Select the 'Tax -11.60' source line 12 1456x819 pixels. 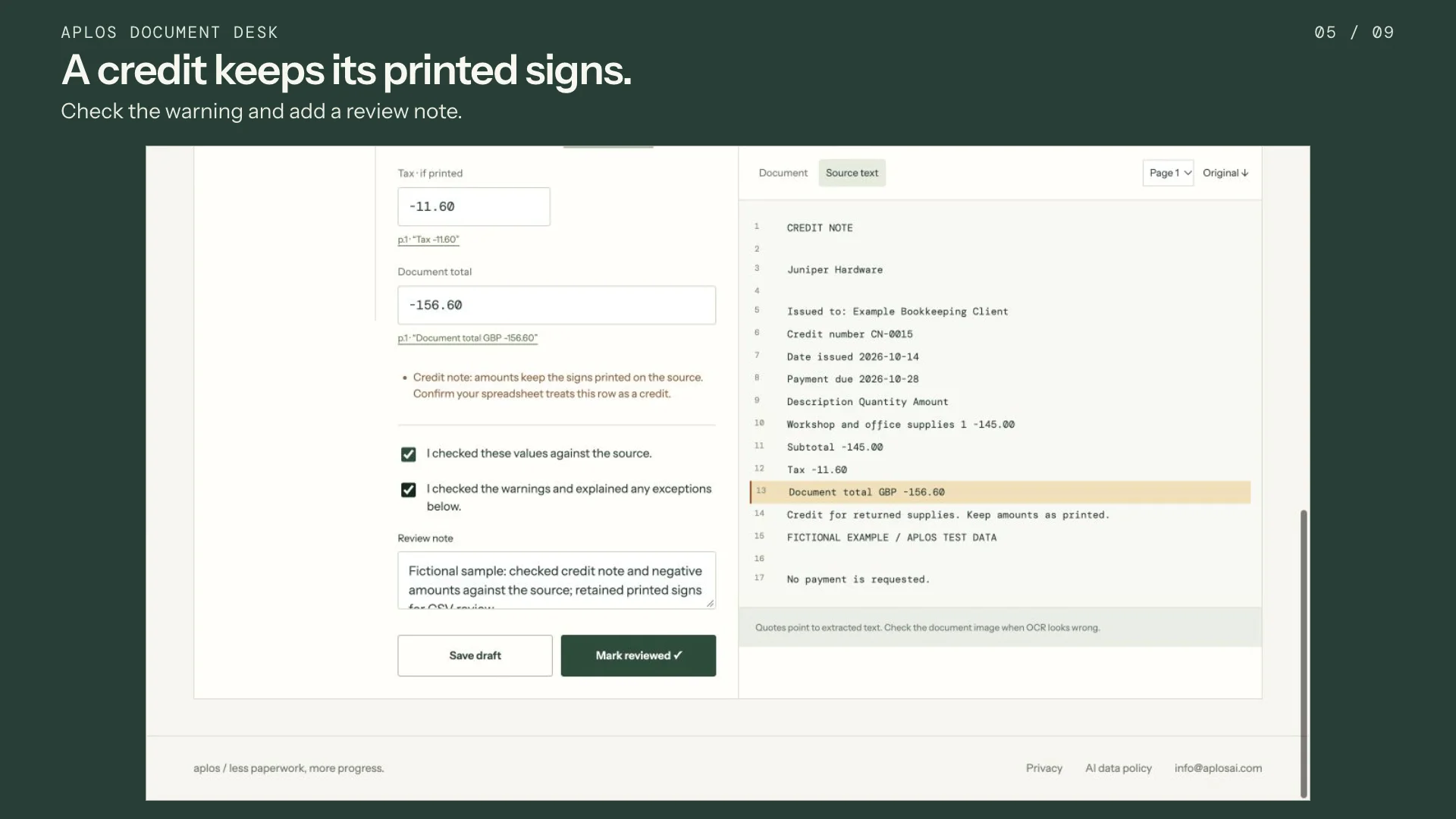tap(817, 470)
